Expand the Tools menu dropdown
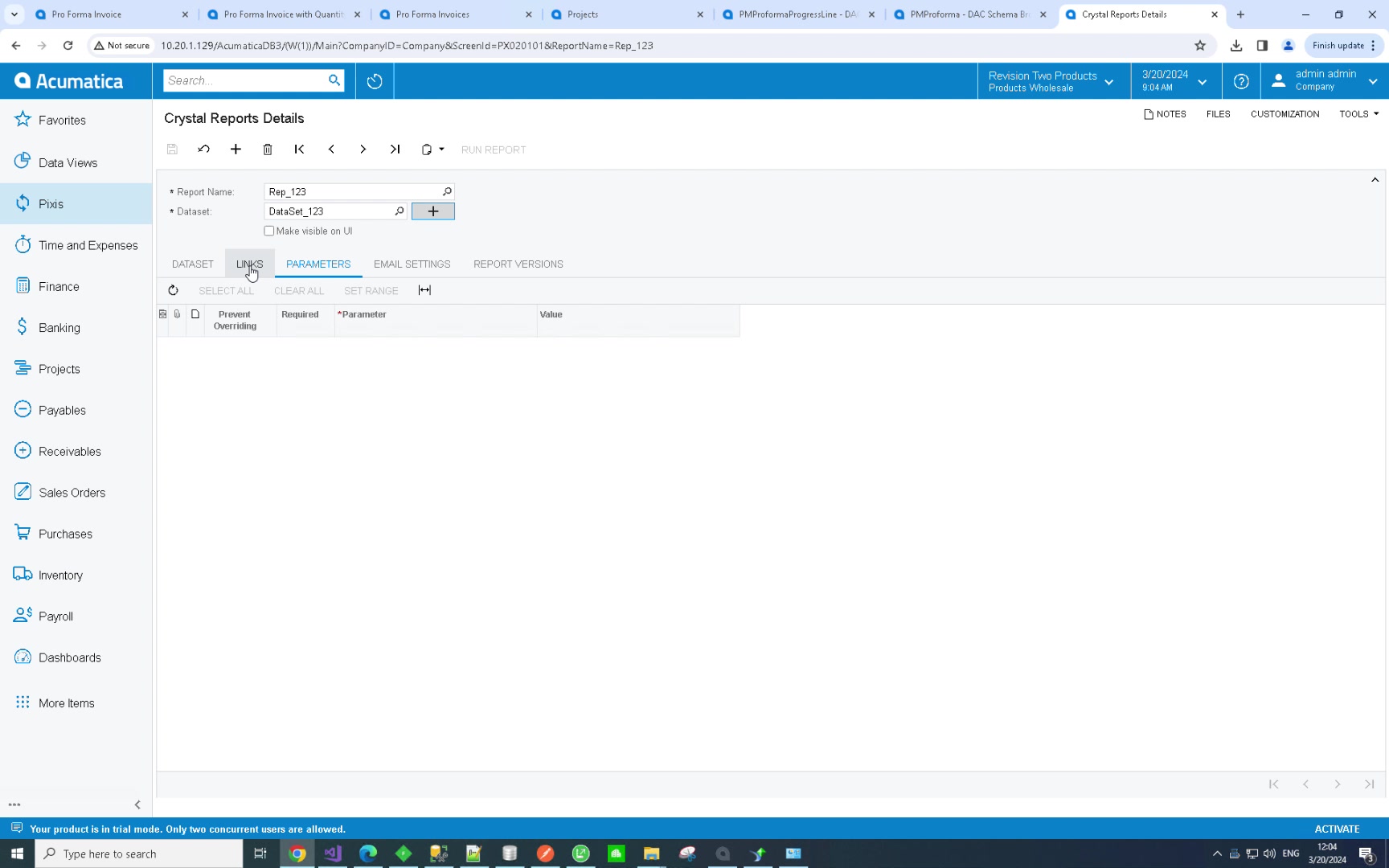This screenshot has height=868, width=1389. pos(1358,114)
